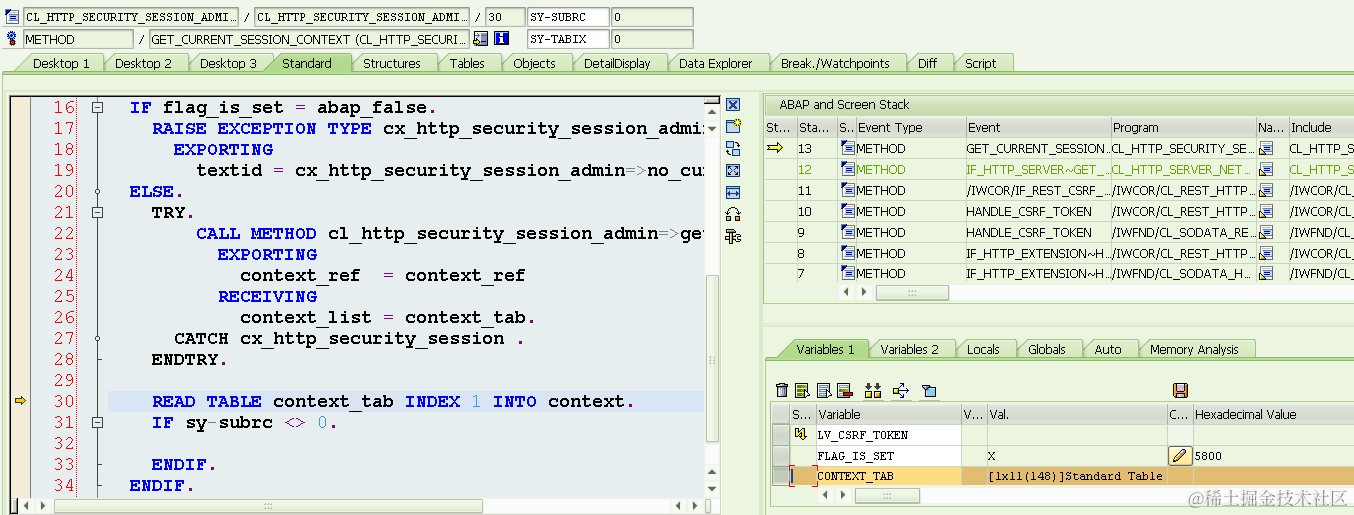
Task: Close the source code tool via the X icon
Action: pos(733,105)
